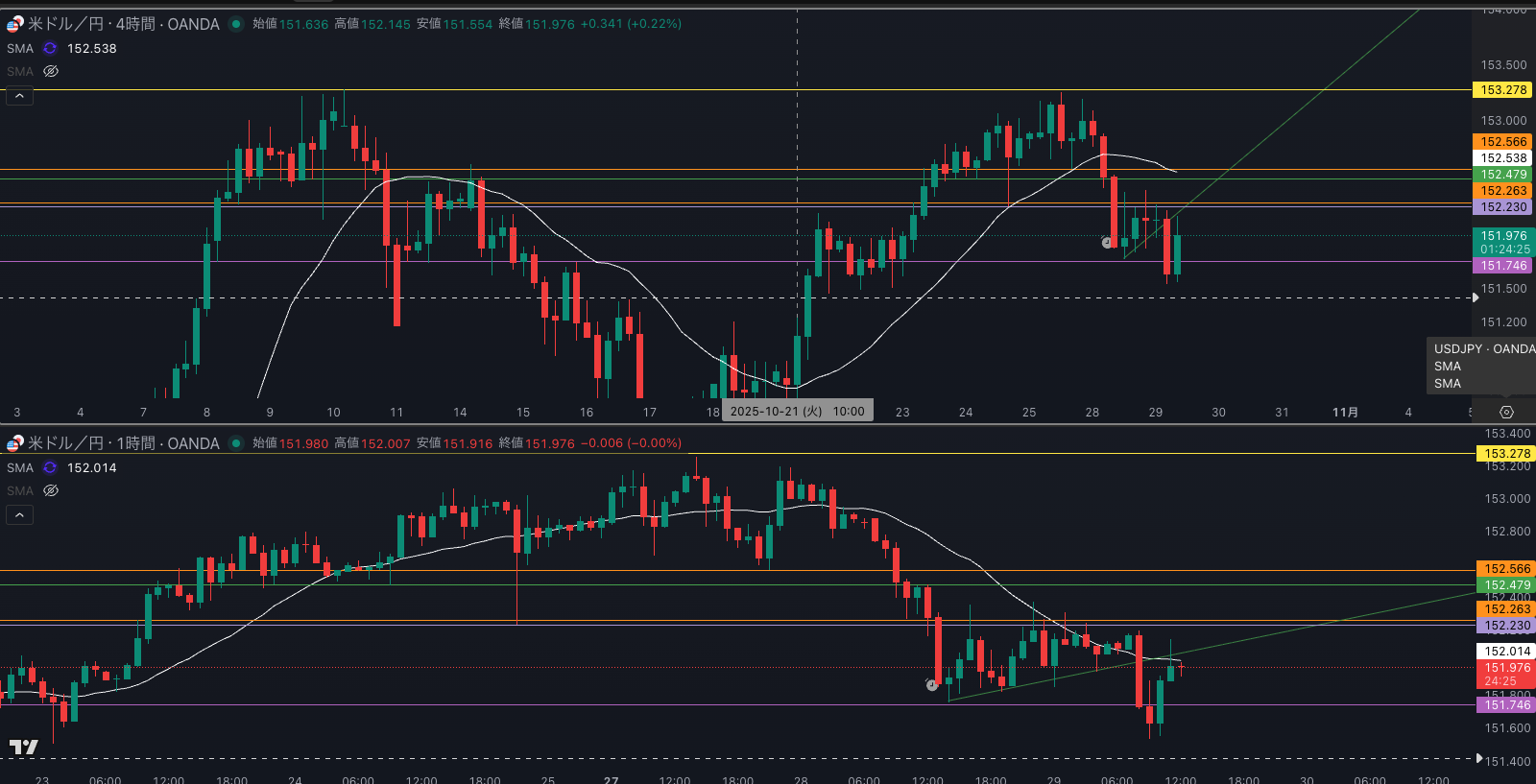Click the green market status dot on 1-hour chart
The height and width of the screenshot is (784, 1536).
tap(236, 443)
